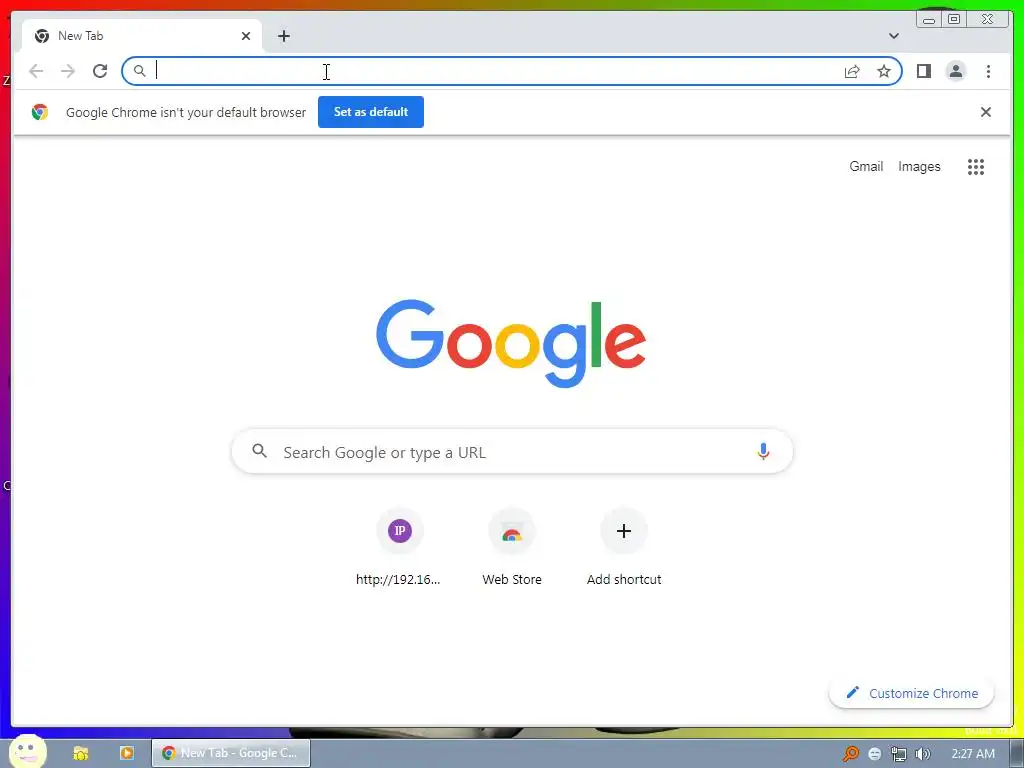Image resolution: width=1024 pixels, height=768 pixels.
Task: Bookmark this tab with the star icon
Action: coord(884,71)
